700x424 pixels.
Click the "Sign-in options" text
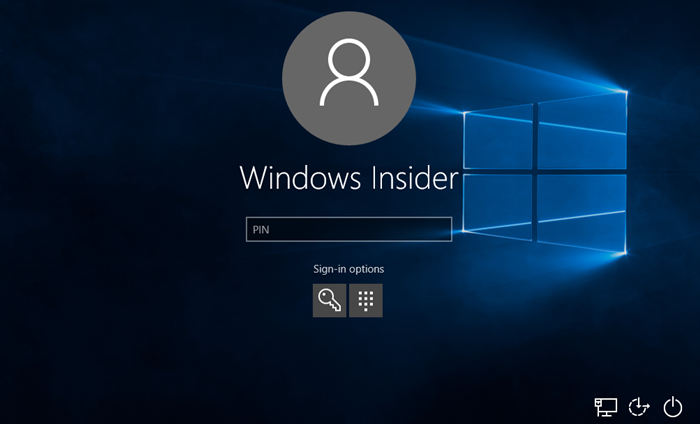tap(348, 269)
